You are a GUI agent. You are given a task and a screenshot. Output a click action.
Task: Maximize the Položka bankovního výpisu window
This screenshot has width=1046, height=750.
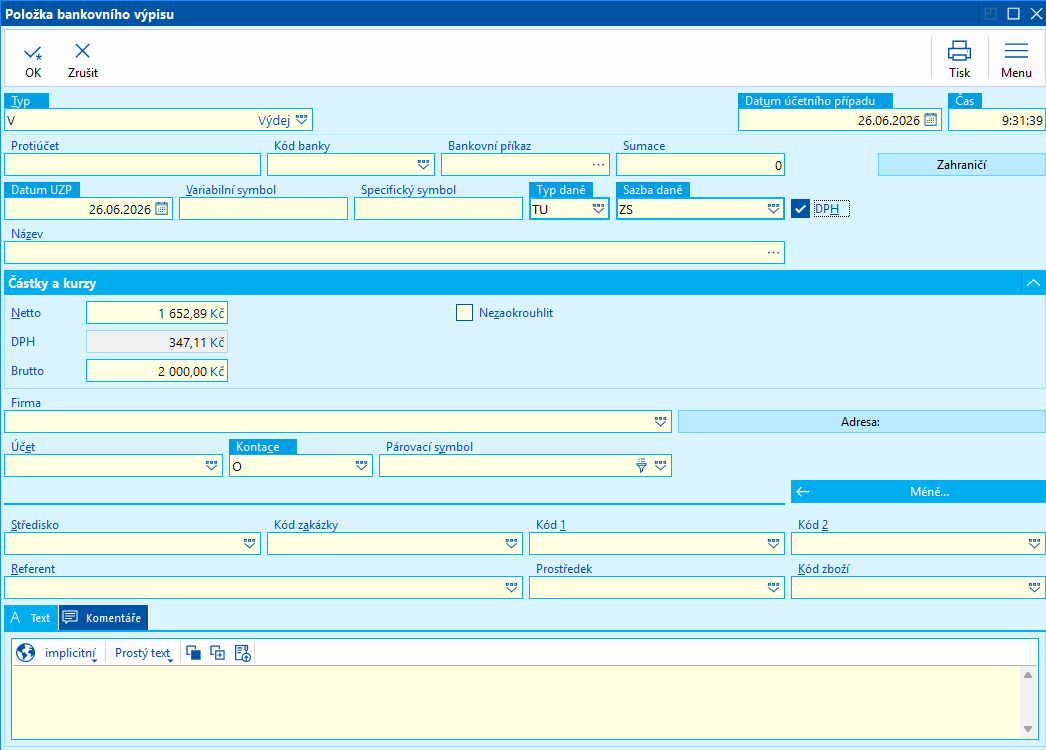click(1013, 13)
